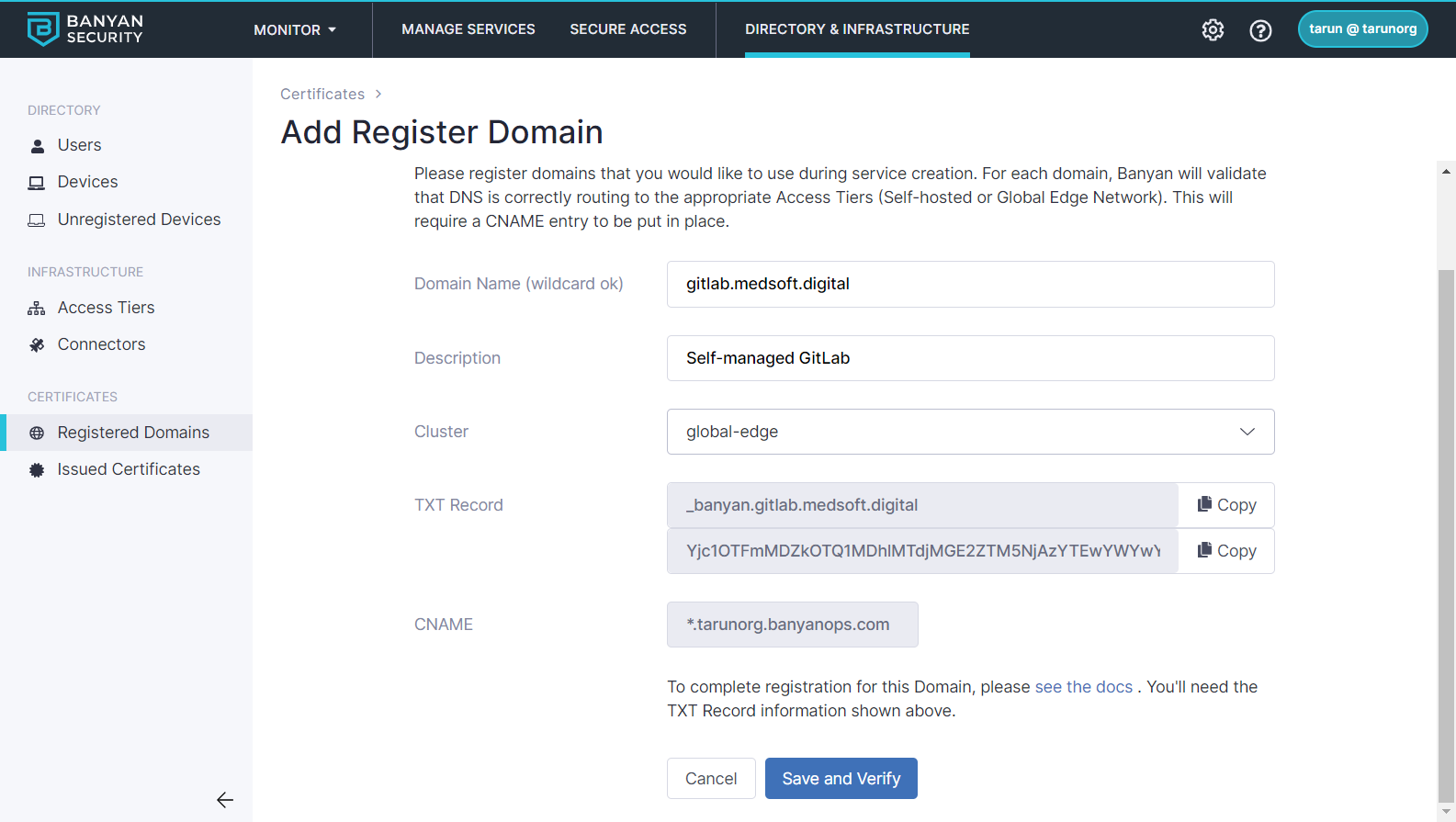Click the Domain Name input field
Screen dimensions: 1456x822
(970, 284)
